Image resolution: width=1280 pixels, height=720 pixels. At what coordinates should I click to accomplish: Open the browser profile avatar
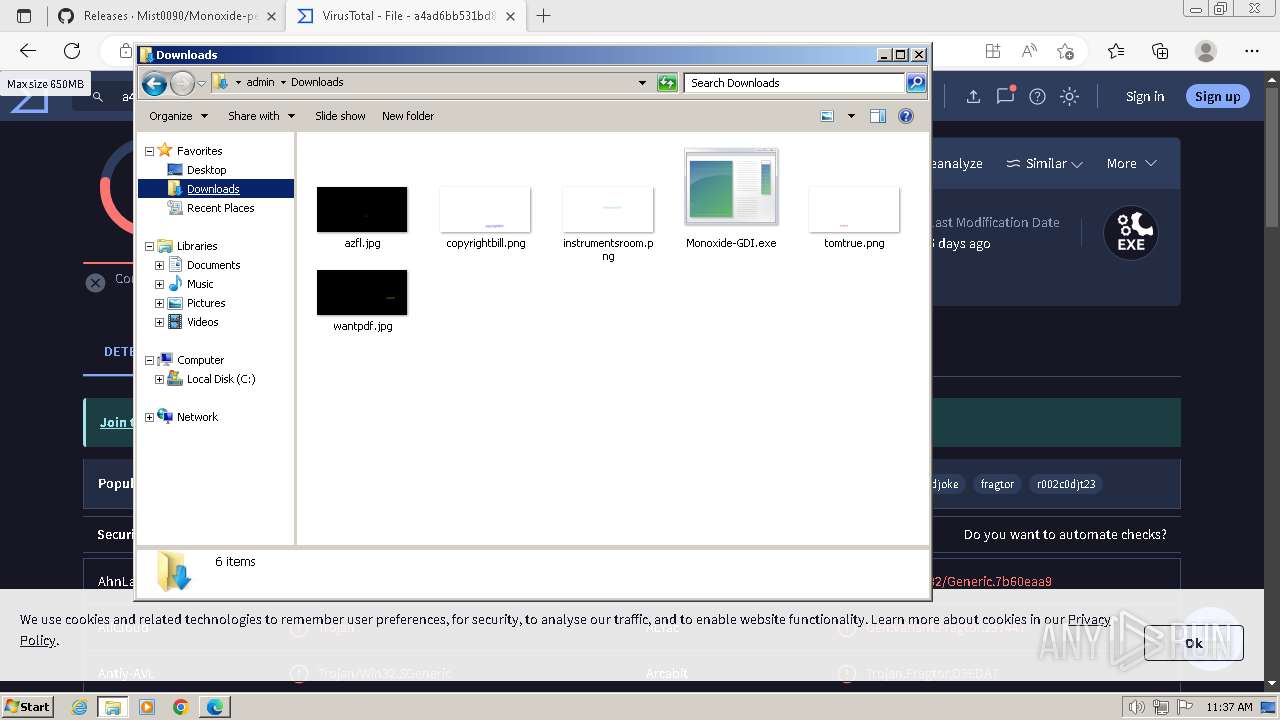coord(1206,51)
